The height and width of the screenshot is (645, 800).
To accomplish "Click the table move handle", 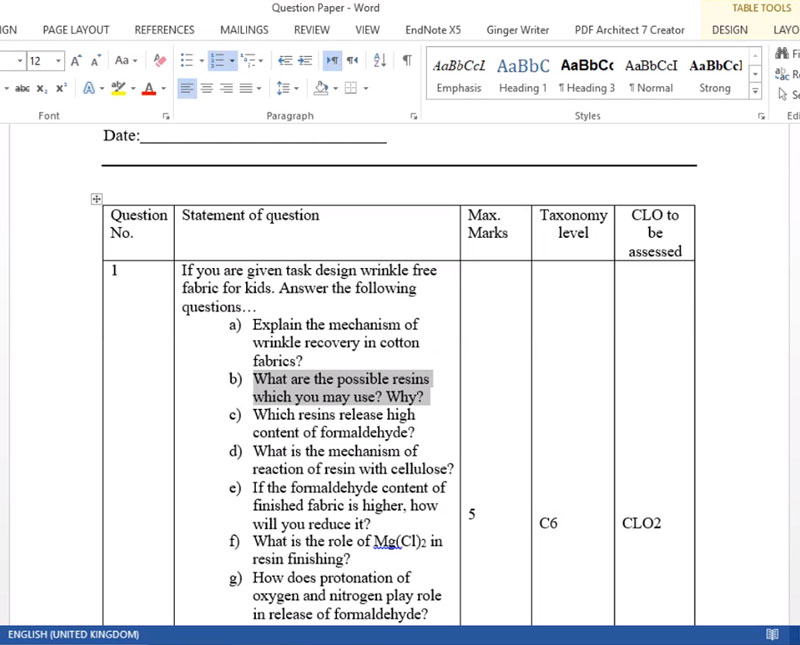I will point(97,199).
